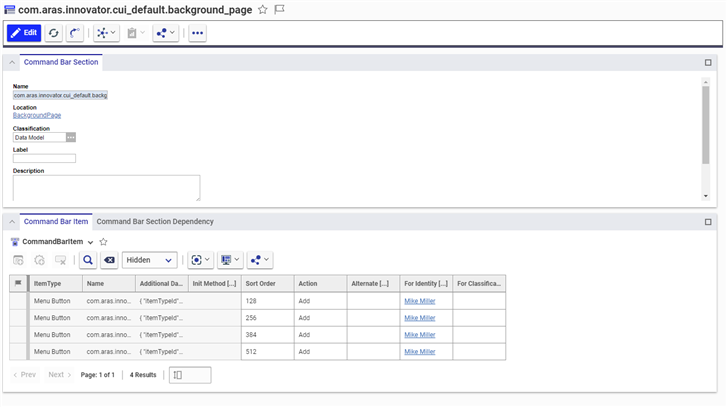This screenshot has width=727, height=407.
Task: Click the blue Edit button
Action: pyautogui.click(x=24, y=33)
